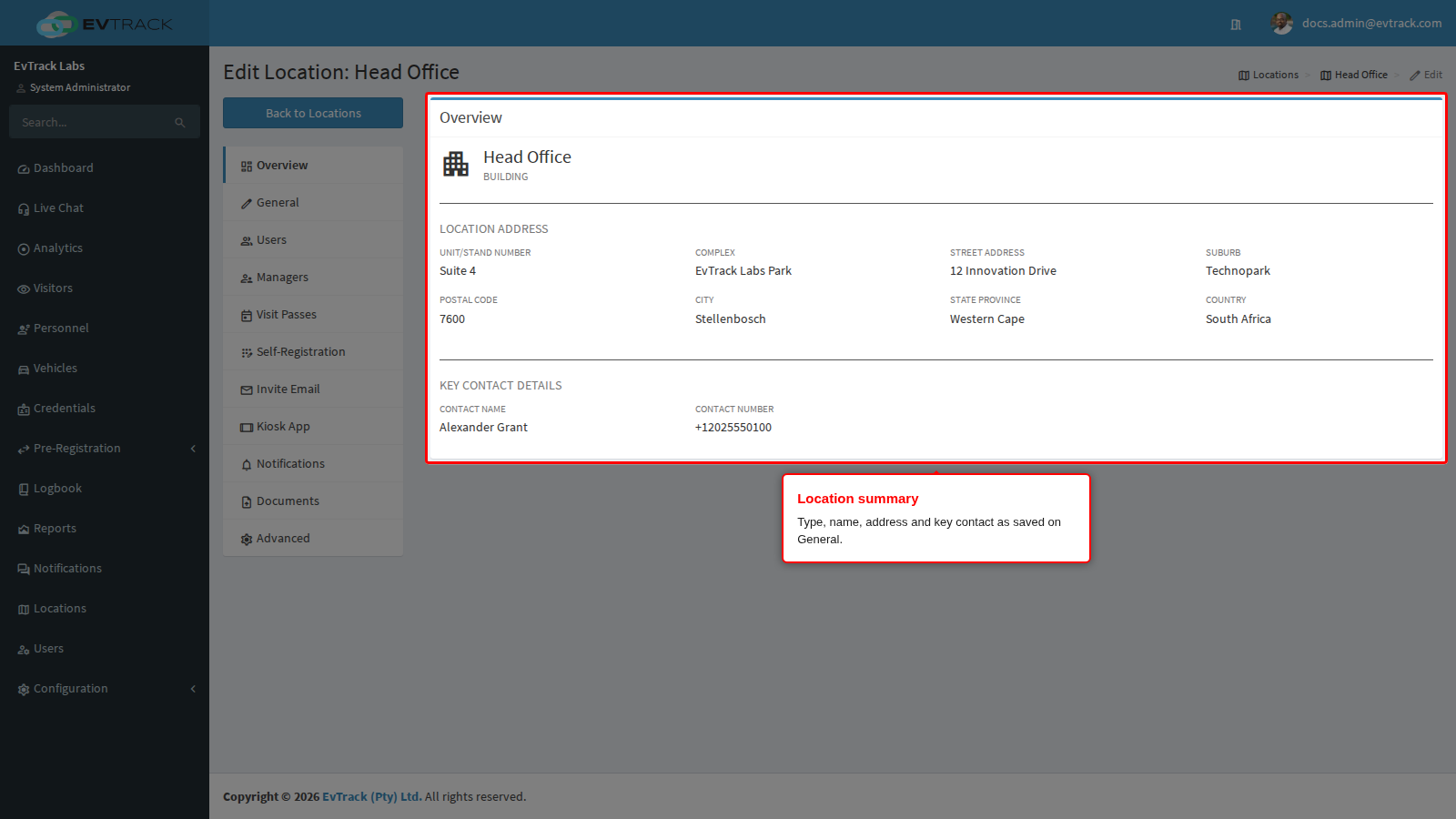Focus the sidebar Search input field

(x=105, y=122)
